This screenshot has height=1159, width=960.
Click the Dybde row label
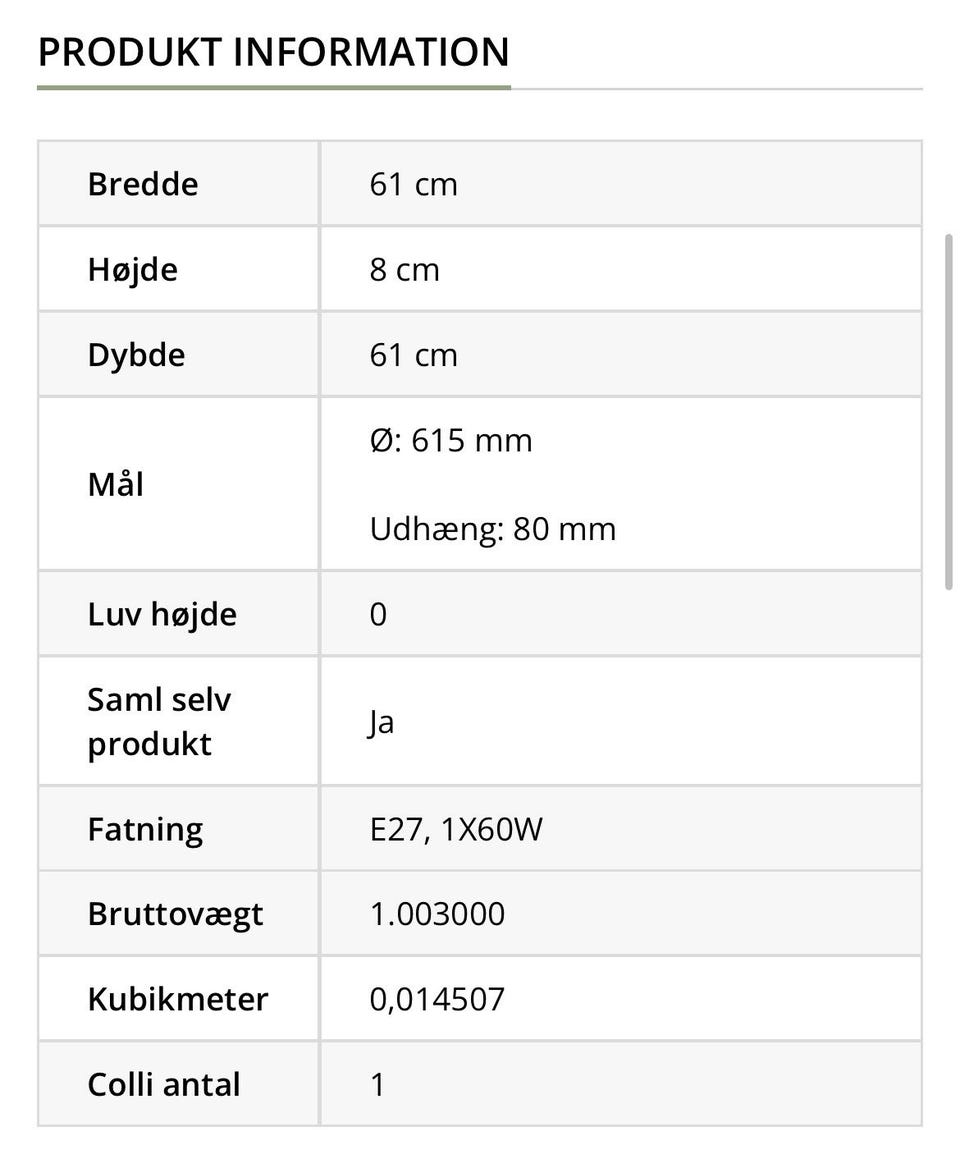click(x=136, y=355)
